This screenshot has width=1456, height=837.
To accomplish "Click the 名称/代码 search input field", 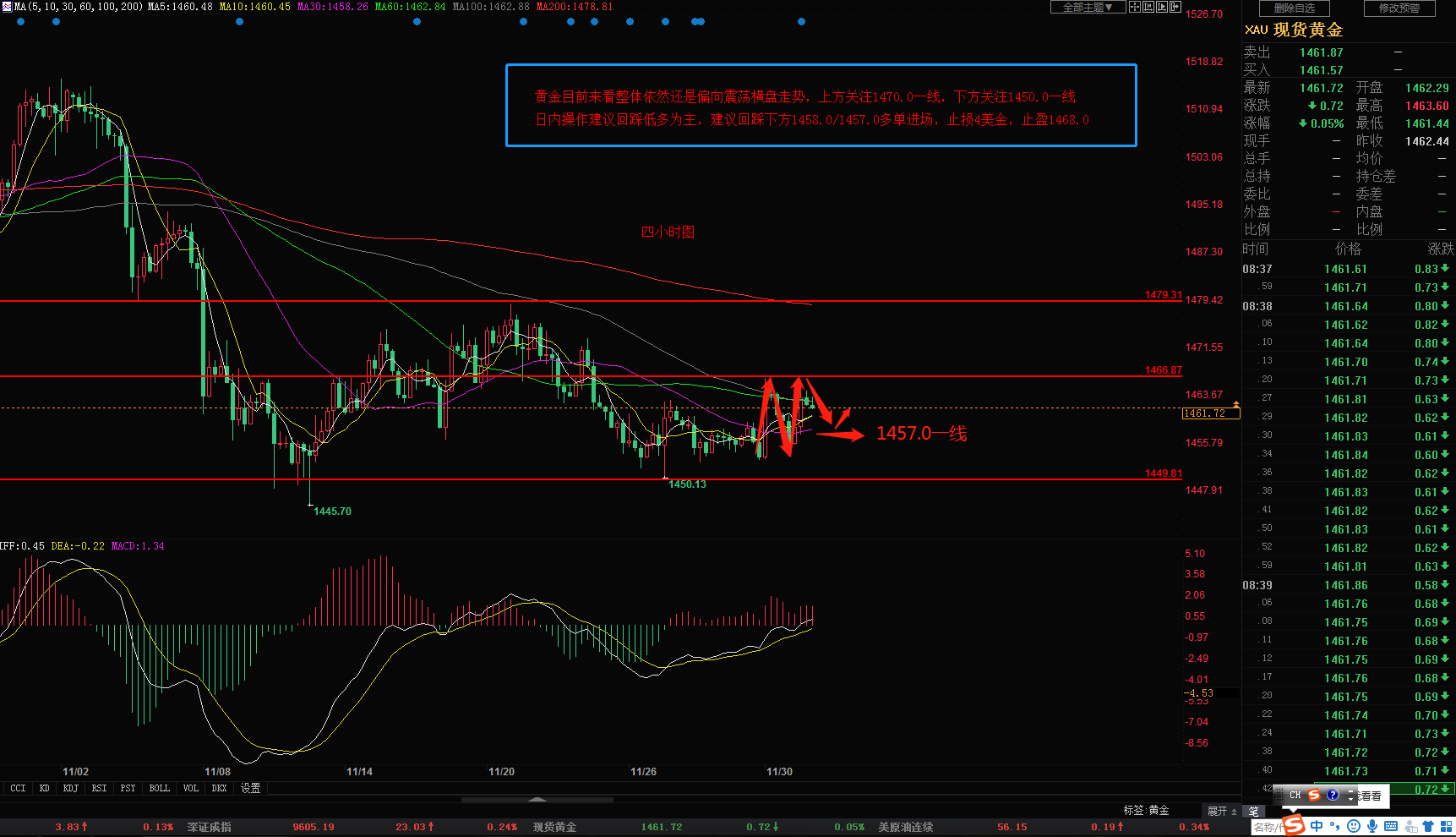I will 1267,827.
